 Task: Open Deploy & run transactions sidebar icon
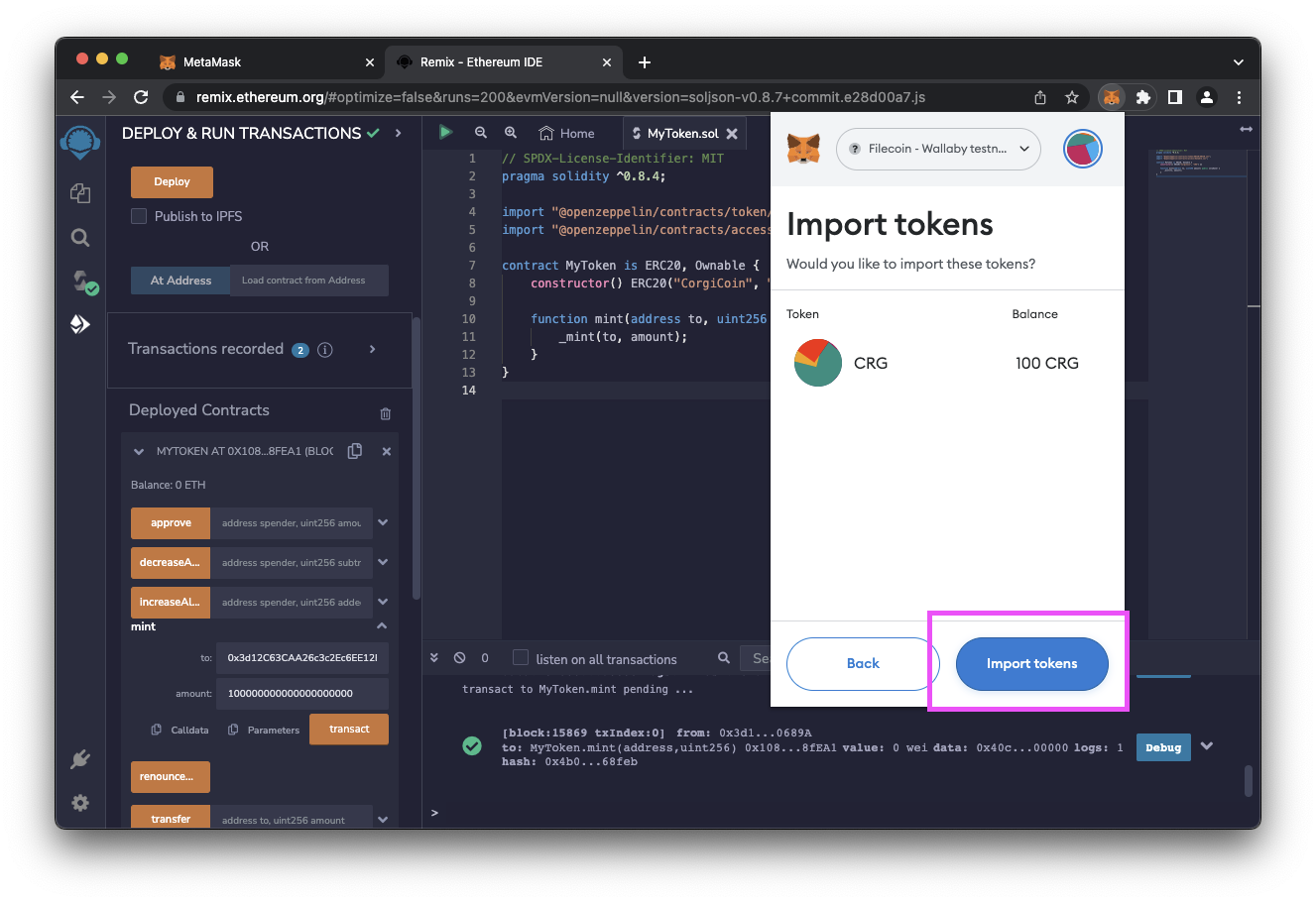[80, 324]
